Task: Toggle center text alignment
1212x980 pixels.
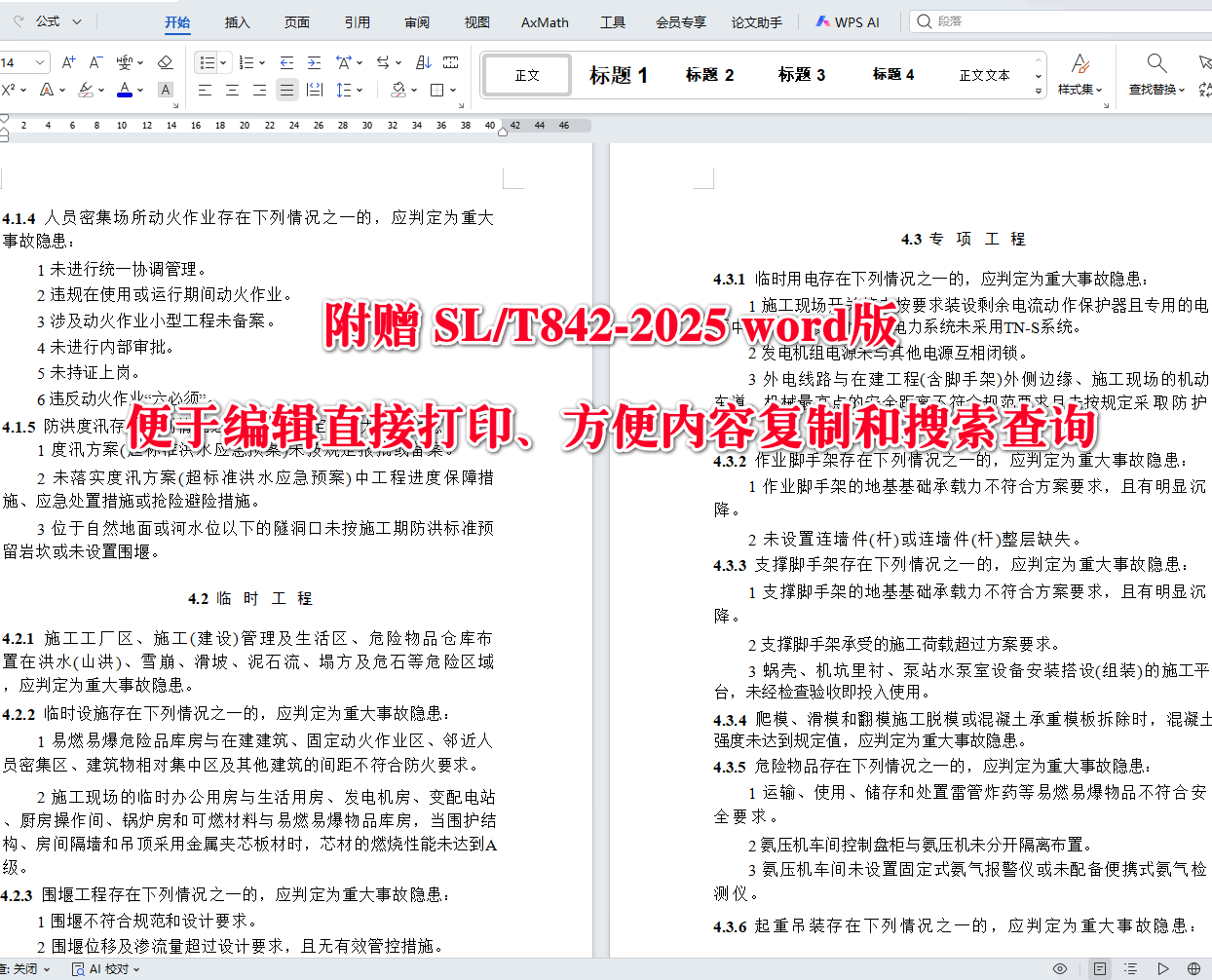Action: [x=231, y=88]
